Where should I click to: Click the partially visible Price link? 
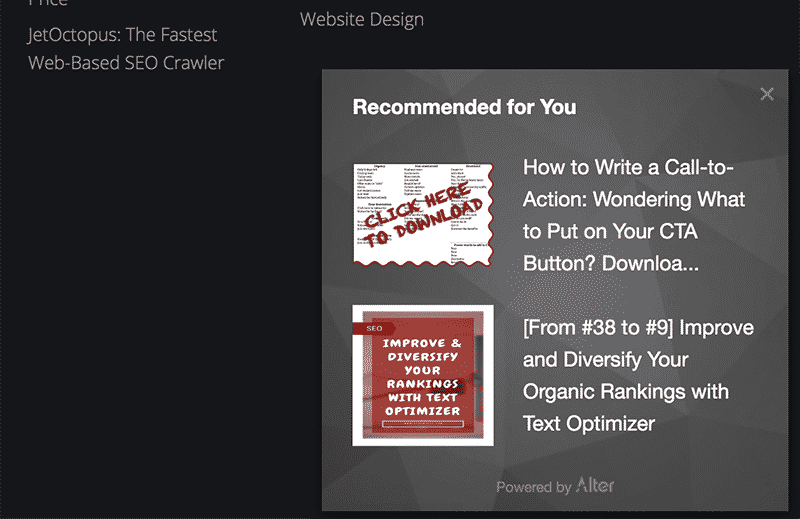pos(48,3)
